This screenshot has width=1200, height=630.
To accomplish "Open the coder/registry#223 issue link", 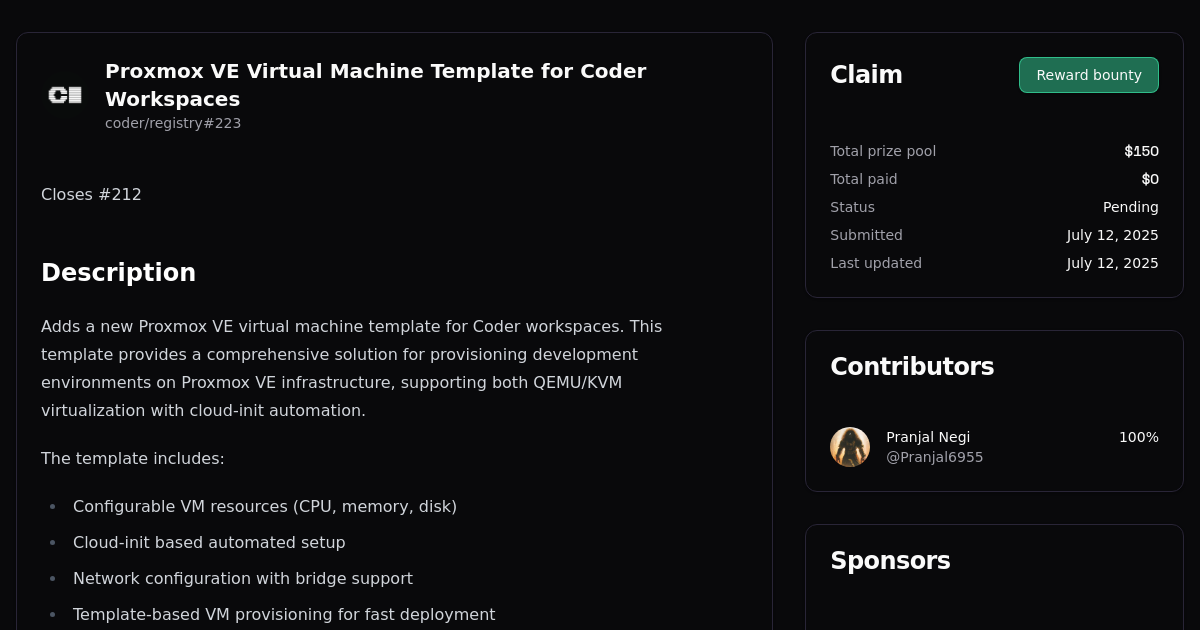I will pos(173,123).
